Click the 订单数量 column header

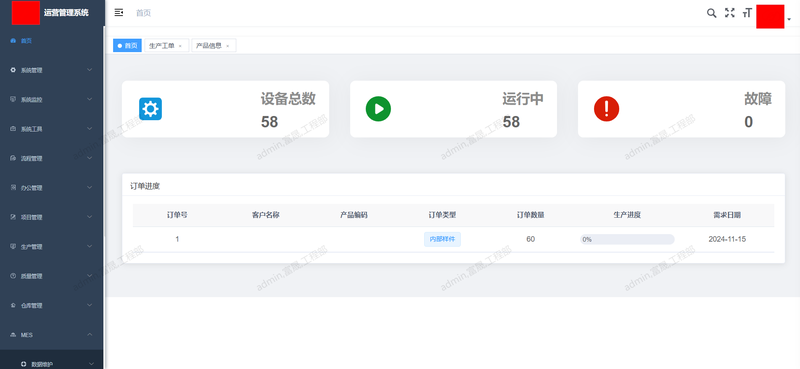(x=531, y=215)
